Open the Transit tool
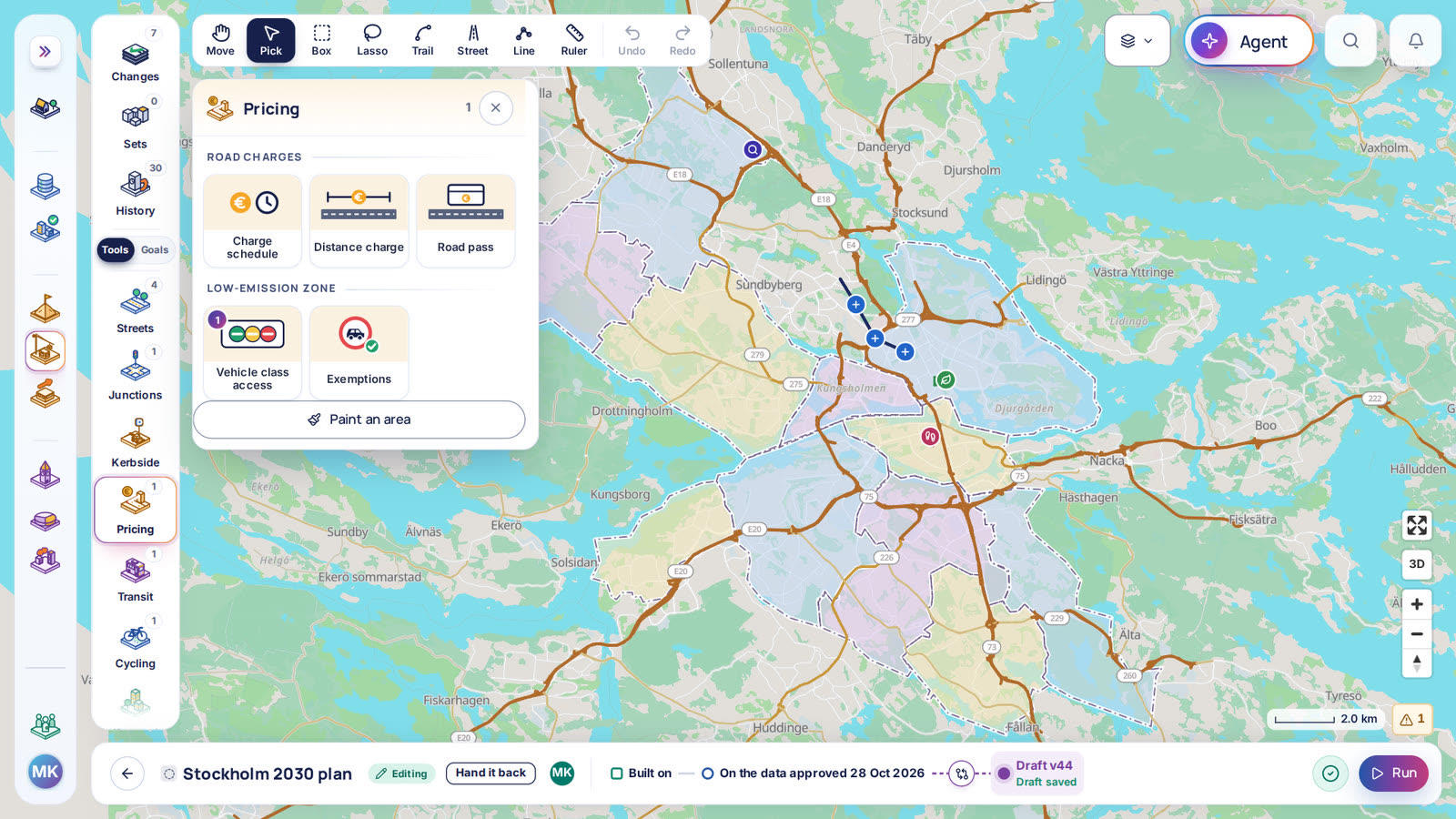This screenshot has width=1456, height=819. click(136, 577)
